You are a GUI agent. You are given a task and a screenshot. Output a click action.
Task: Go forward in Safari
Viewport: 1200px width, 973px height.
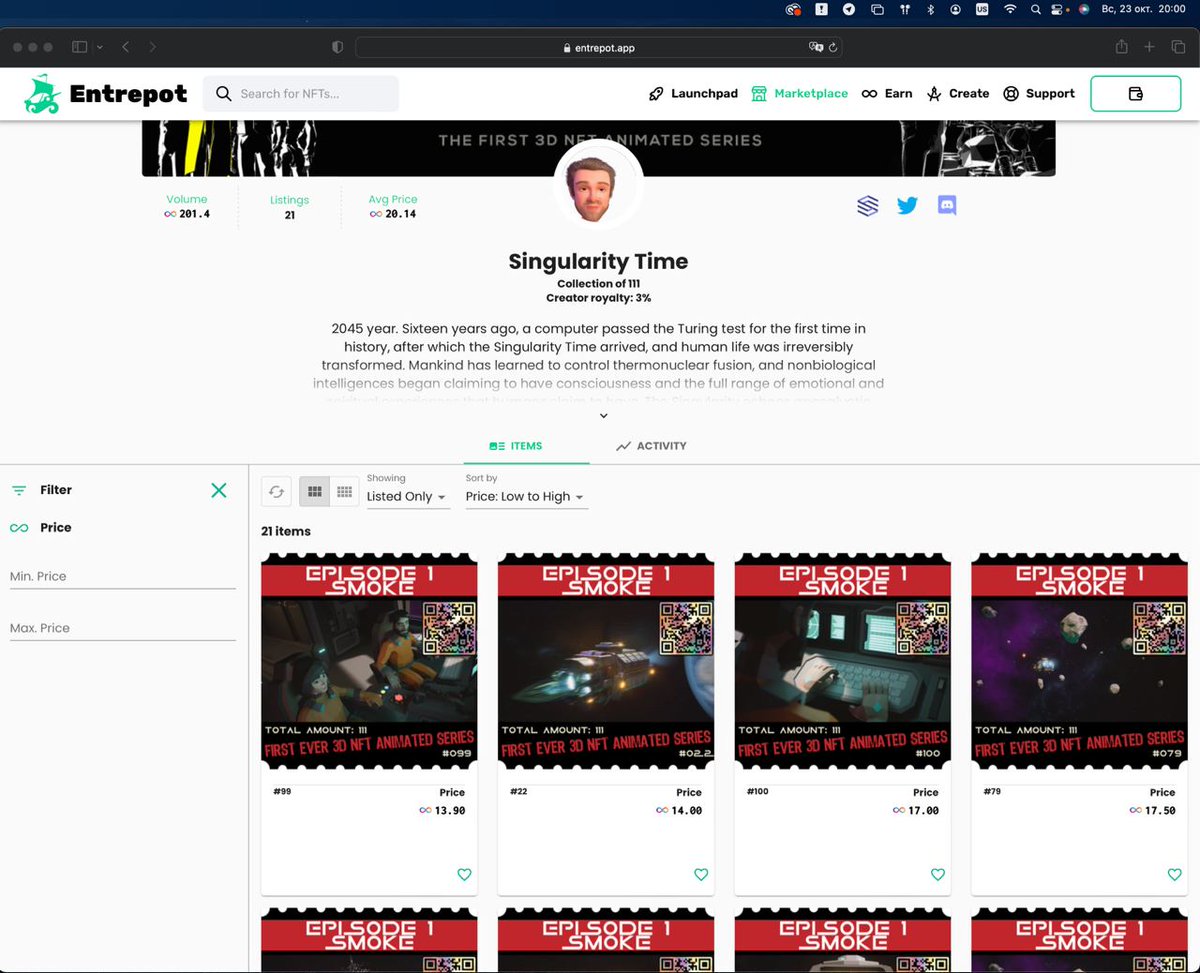tap(152, 47)
